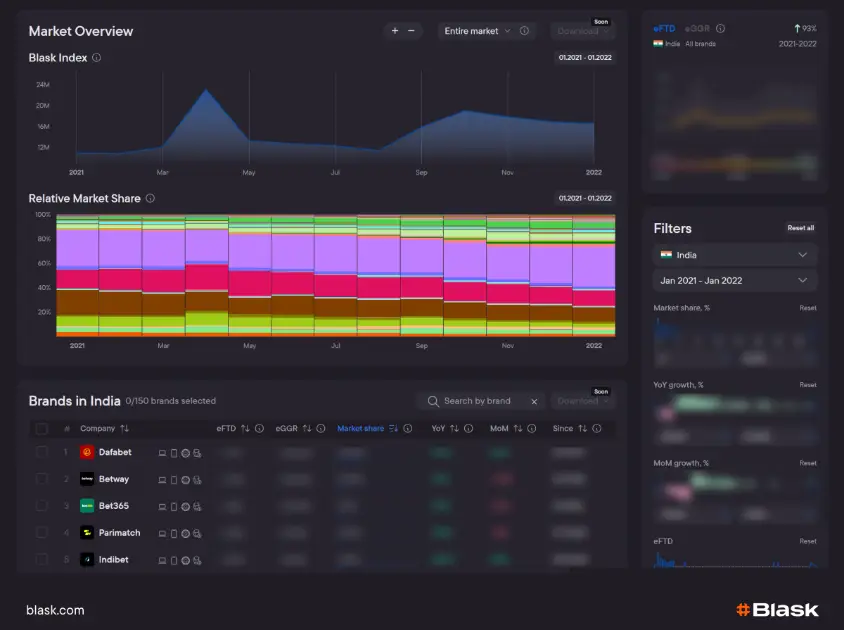Clear the brand search with the X icon

[x=534, y=401]
